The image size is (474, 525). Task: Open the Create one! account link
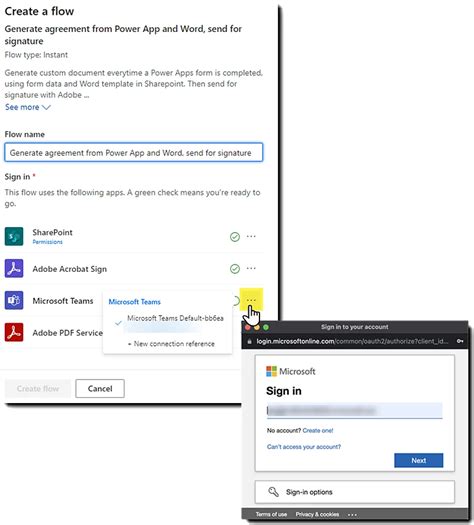[318, 430]
